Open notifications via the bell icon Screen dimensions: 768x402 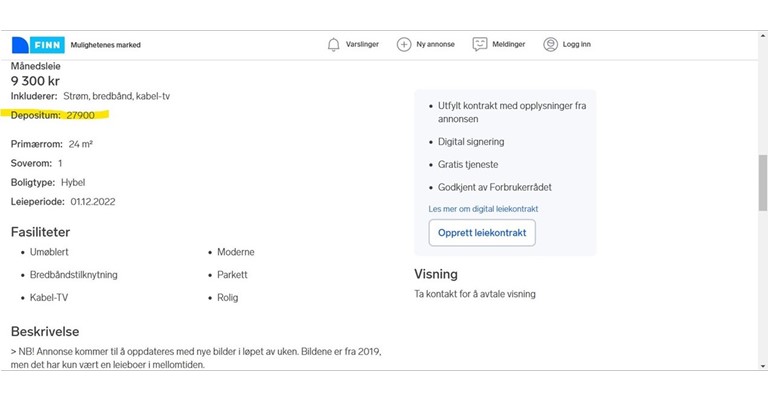point(334,45)
